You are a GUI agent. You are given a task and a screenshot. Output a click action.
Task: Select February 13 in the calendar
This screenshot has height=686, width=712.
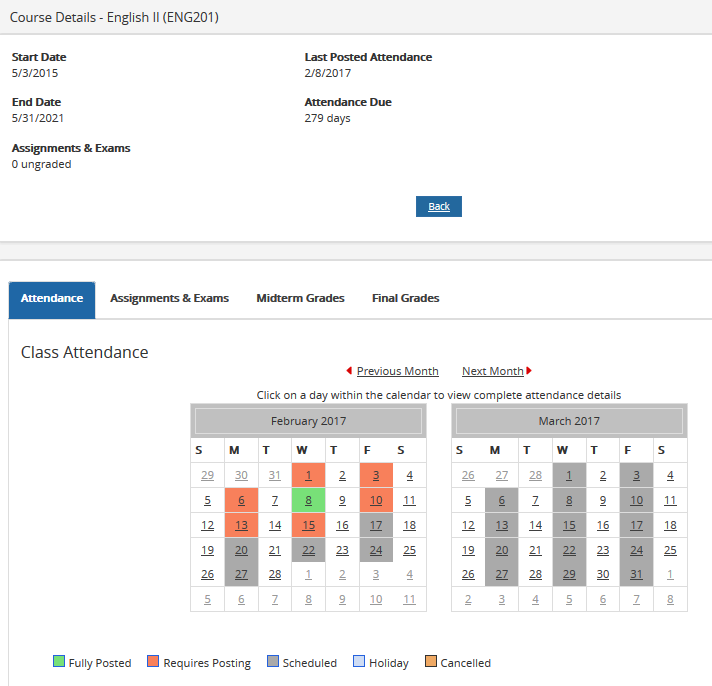pos(241,525)
